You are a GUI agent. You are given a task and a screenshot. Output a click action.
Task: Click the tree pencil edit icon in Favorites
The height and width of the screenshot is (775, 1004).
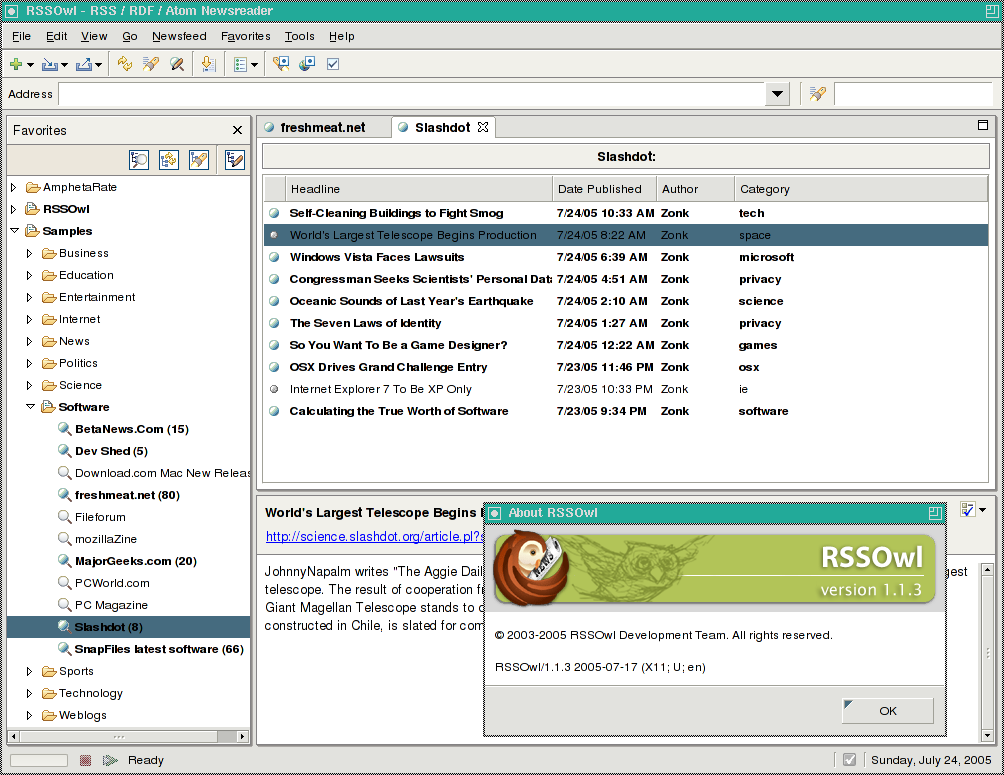(234, 159)
